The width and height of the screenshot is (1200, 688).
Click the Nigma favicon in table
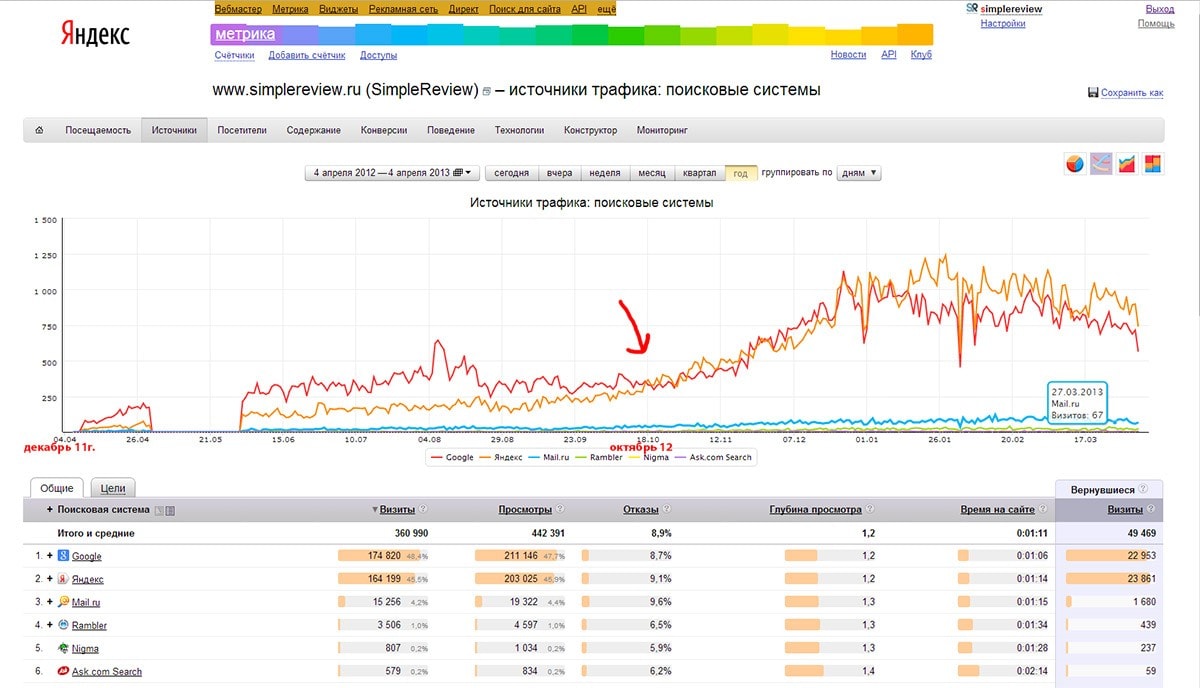tap(63, 648)
